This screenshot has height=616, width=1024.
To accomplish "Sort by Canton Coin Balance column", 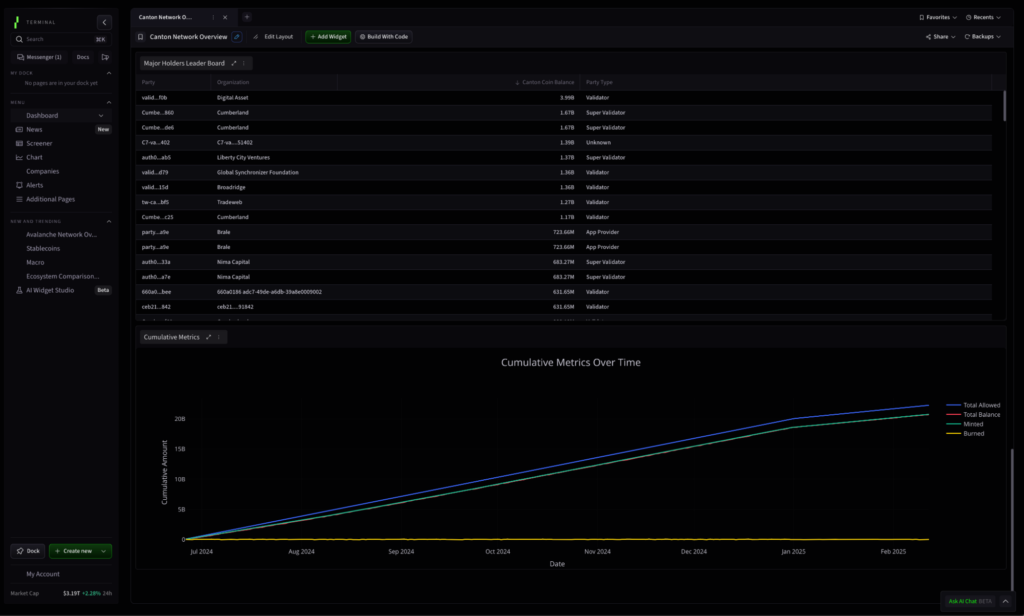I will [545, 82].
